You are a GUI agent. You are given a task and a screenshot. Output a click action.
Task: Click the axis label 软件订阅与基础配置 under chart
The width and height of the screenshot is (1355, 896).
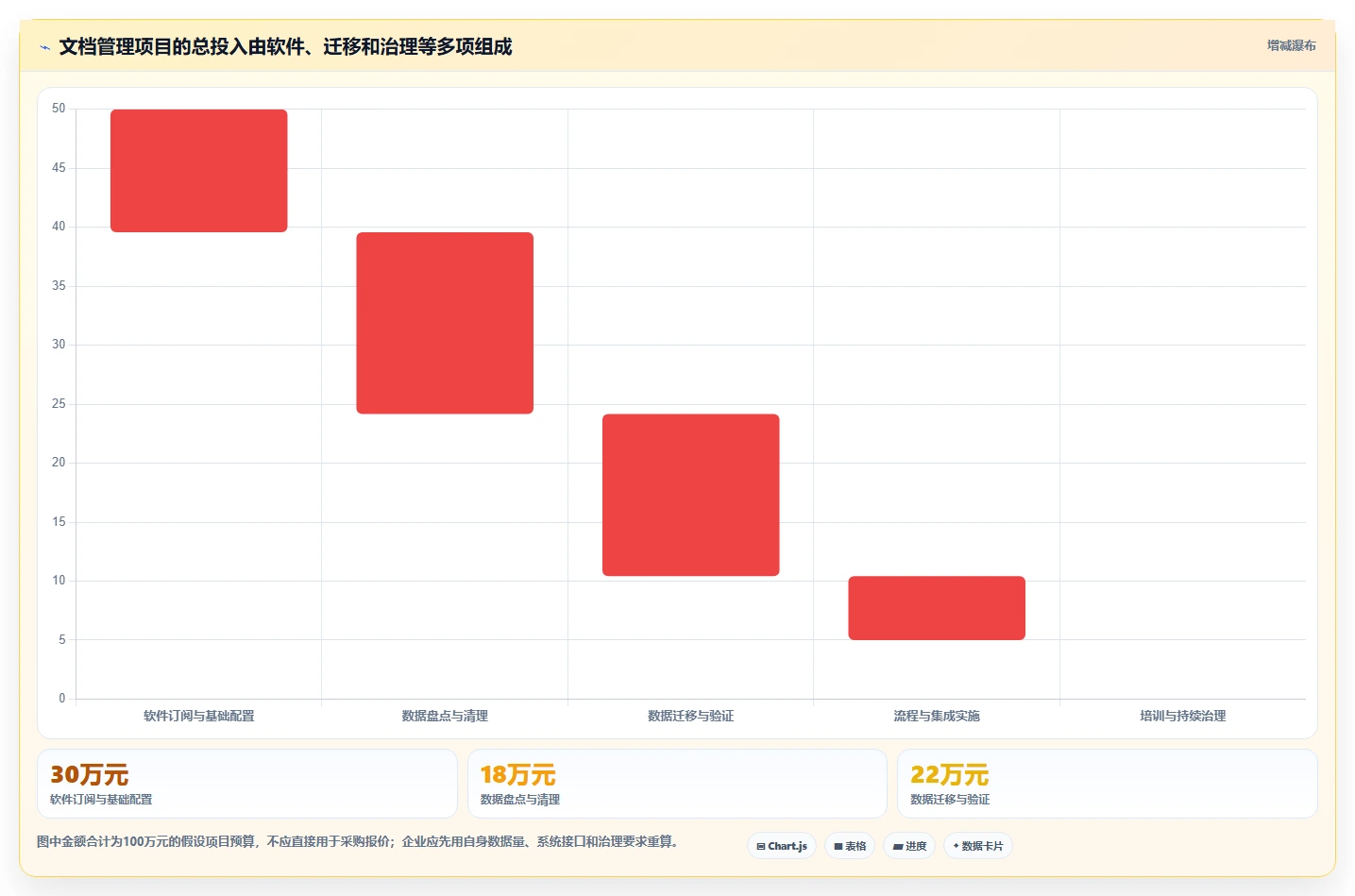[x=199, y=716]
